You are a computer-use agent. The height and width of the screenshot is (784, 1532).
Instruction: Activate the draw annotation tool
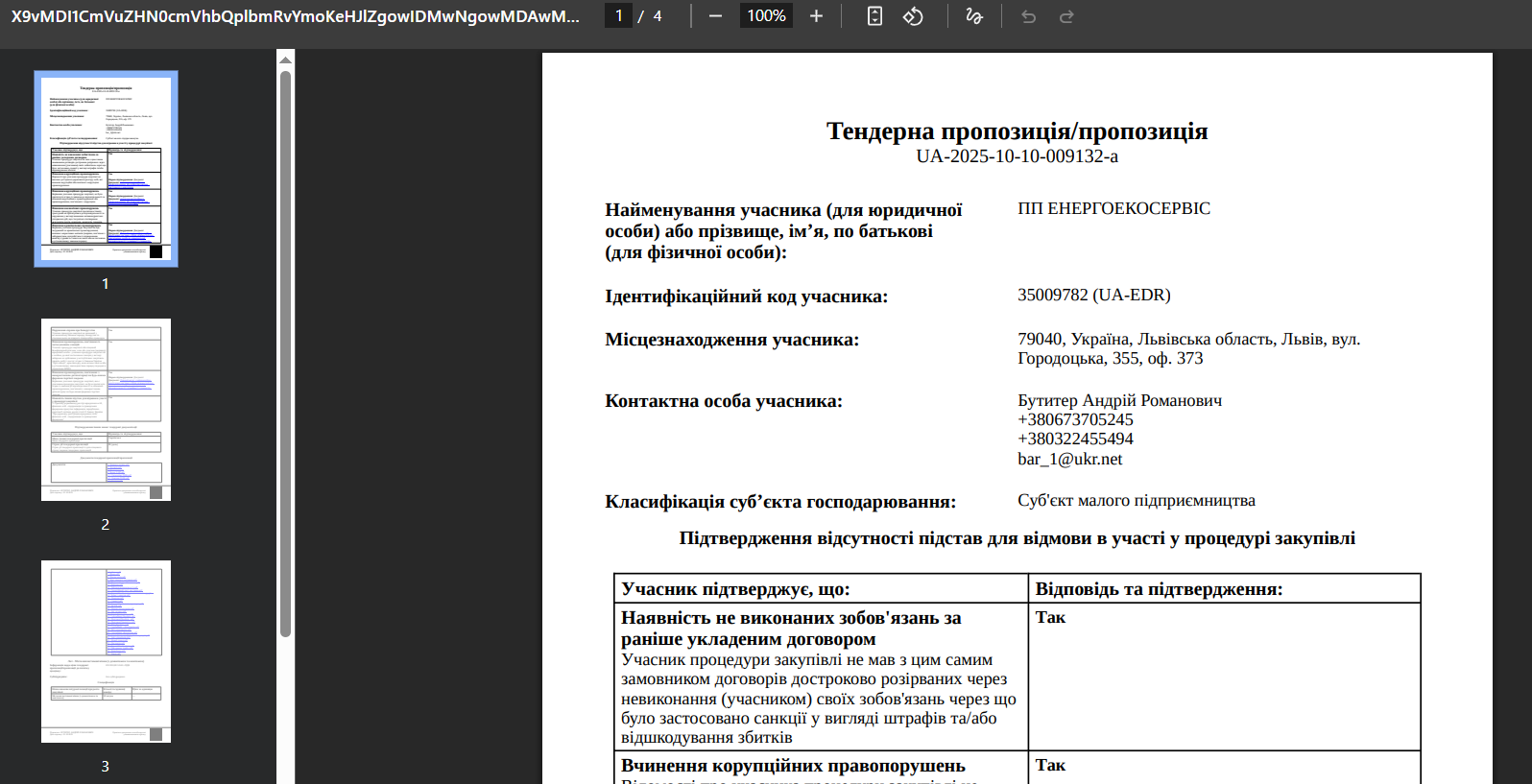tap(973, 16)
